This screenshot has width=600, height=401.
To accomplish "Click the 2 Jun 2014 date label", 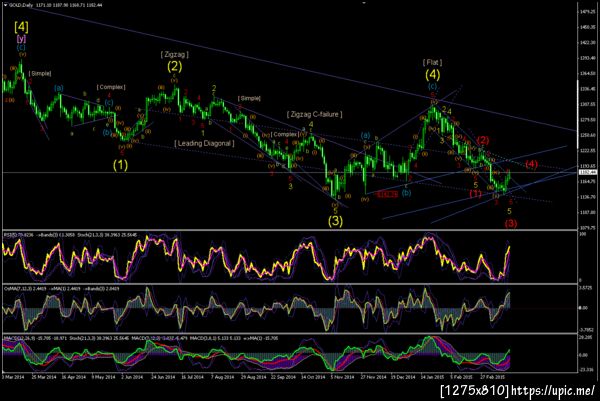I will tap(132, 377).
